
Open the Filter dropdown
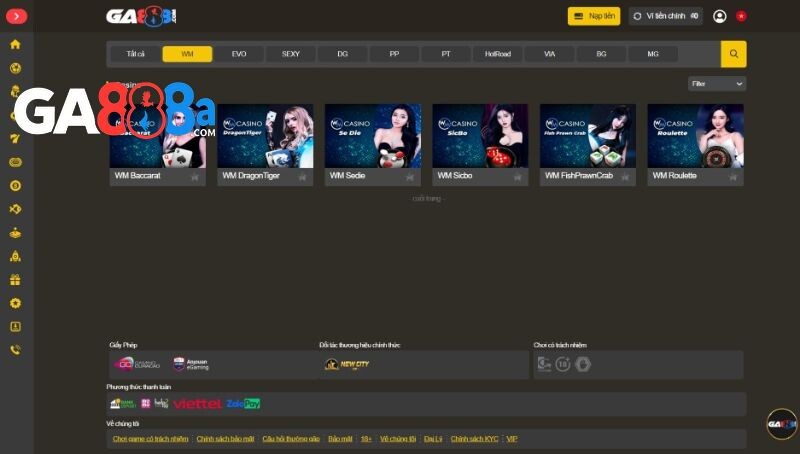tap(716, 84)
